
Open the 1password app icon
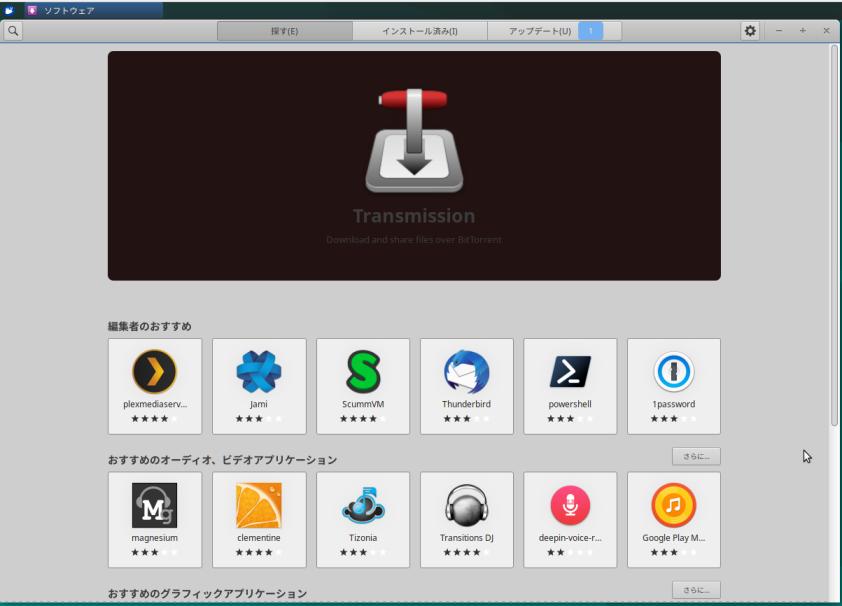pyautogui.click(x=674, y=371)
